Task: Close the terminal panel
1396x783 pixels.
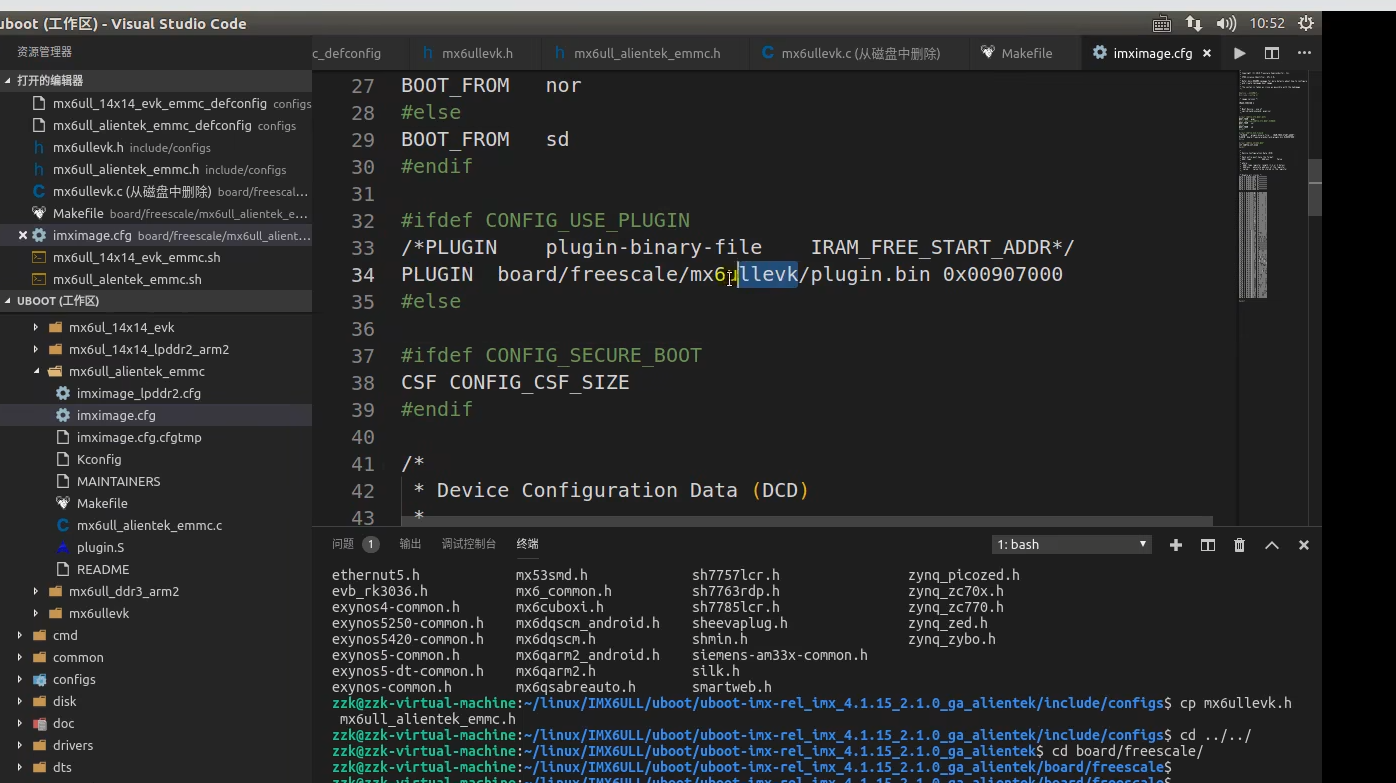Action: pyautogui.click(x=1304, y=545)
